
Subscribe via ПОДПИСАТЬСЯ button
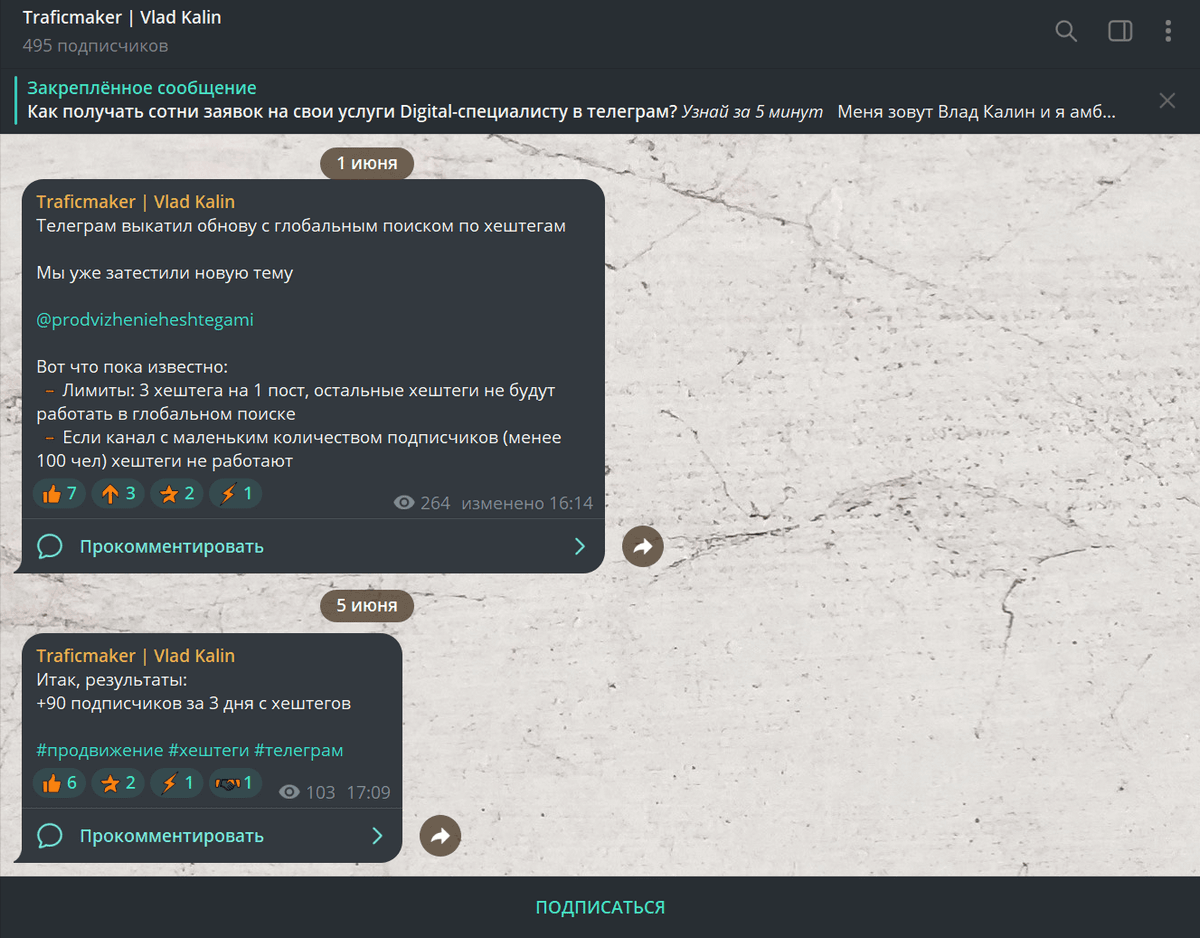(x=600, y=907)
